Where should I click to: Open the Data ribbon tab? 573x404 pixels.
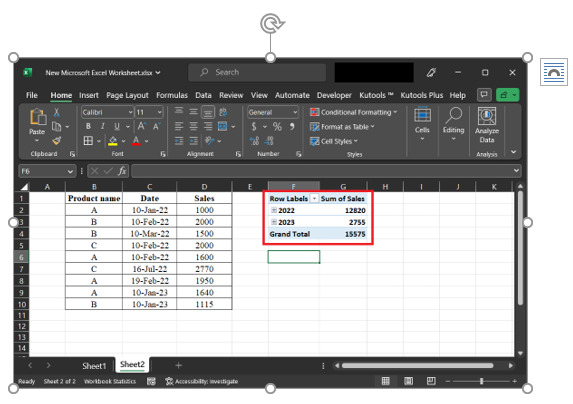coord(203,95)
